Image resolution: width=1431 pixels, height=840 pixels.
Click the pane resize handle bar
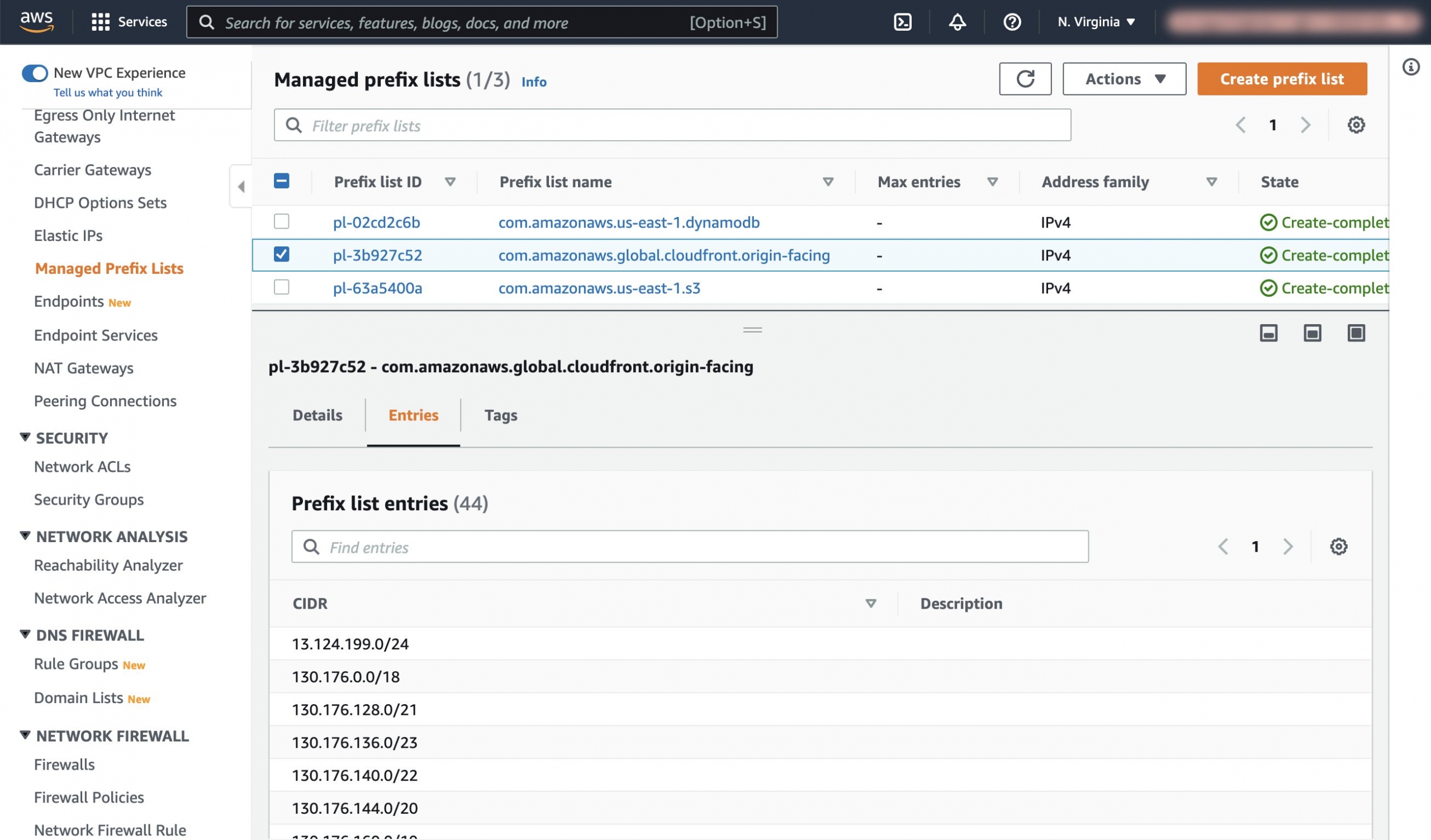pos(752,329)
